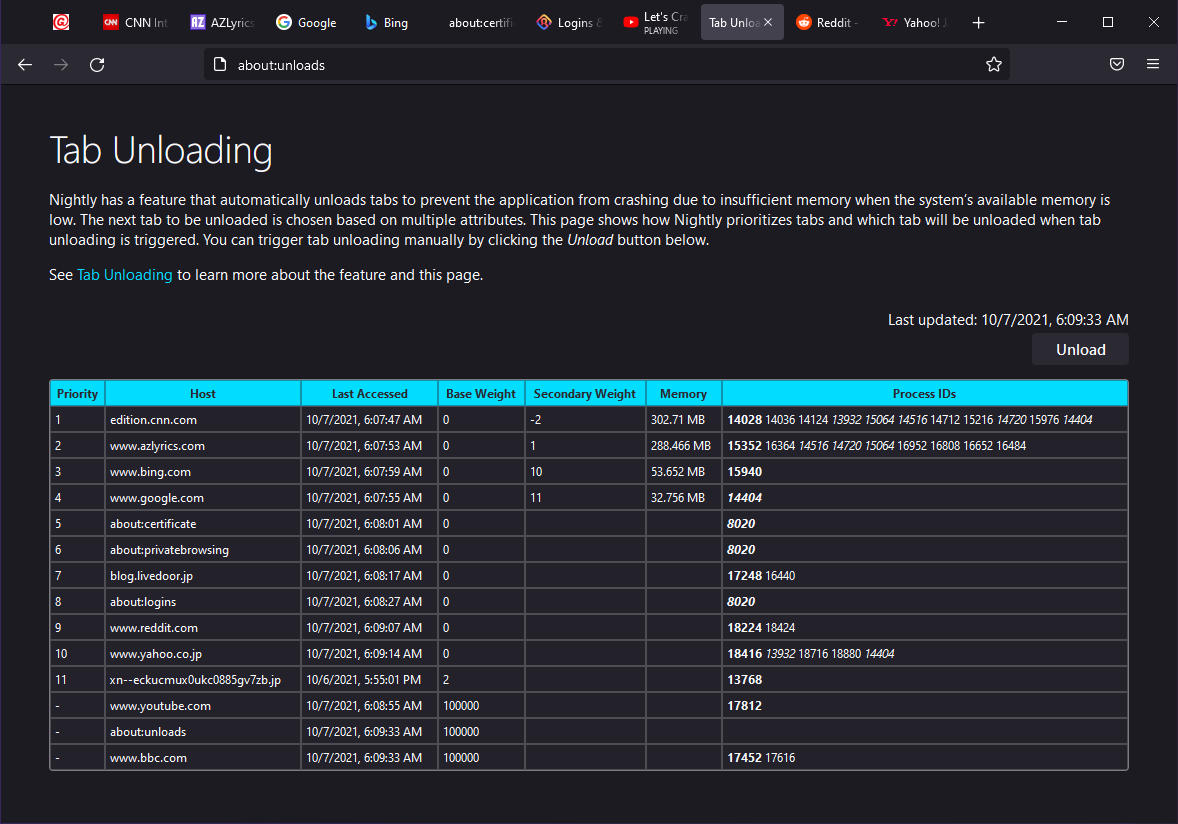Image resolution: width=1178 pixels, height=824 pixels.
Task: Switch to the Yahoo Japan tab
Action: (x=914, y=22)
